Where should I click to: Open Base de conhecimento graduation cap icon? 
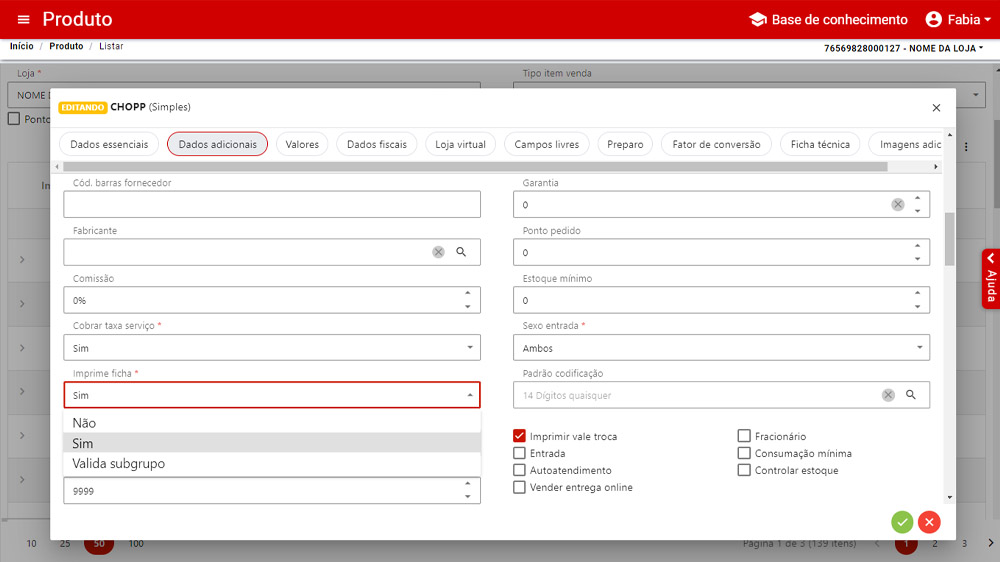[758, 20]
